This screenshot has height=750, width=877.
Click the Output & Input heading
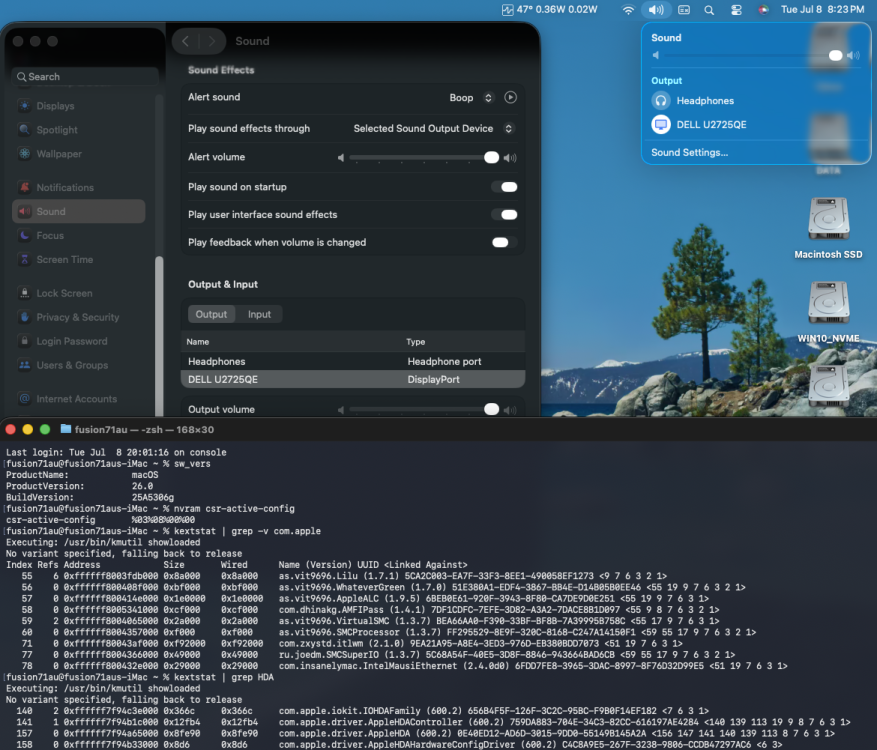point(223,284)
